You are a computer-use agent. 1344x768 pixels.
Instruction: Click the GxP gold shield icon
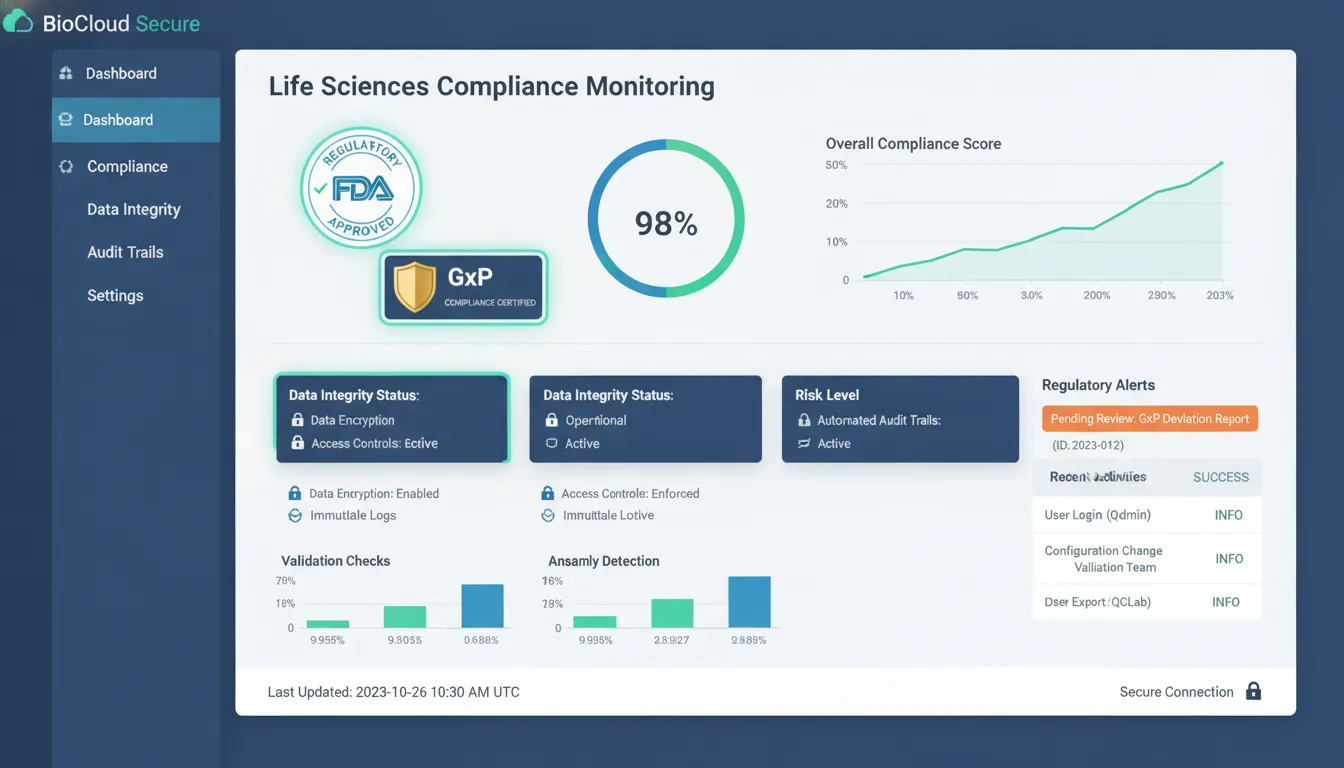tap(414, 287)
